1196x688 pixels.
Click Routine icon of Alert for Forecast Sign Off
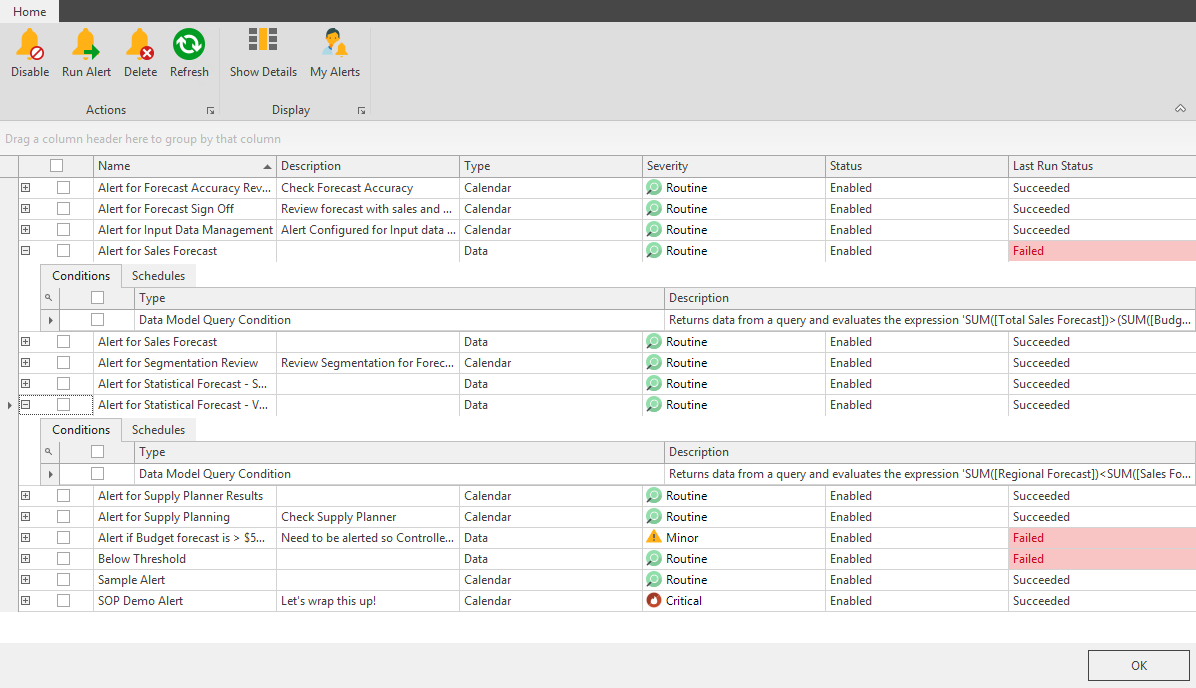(654, 208)
